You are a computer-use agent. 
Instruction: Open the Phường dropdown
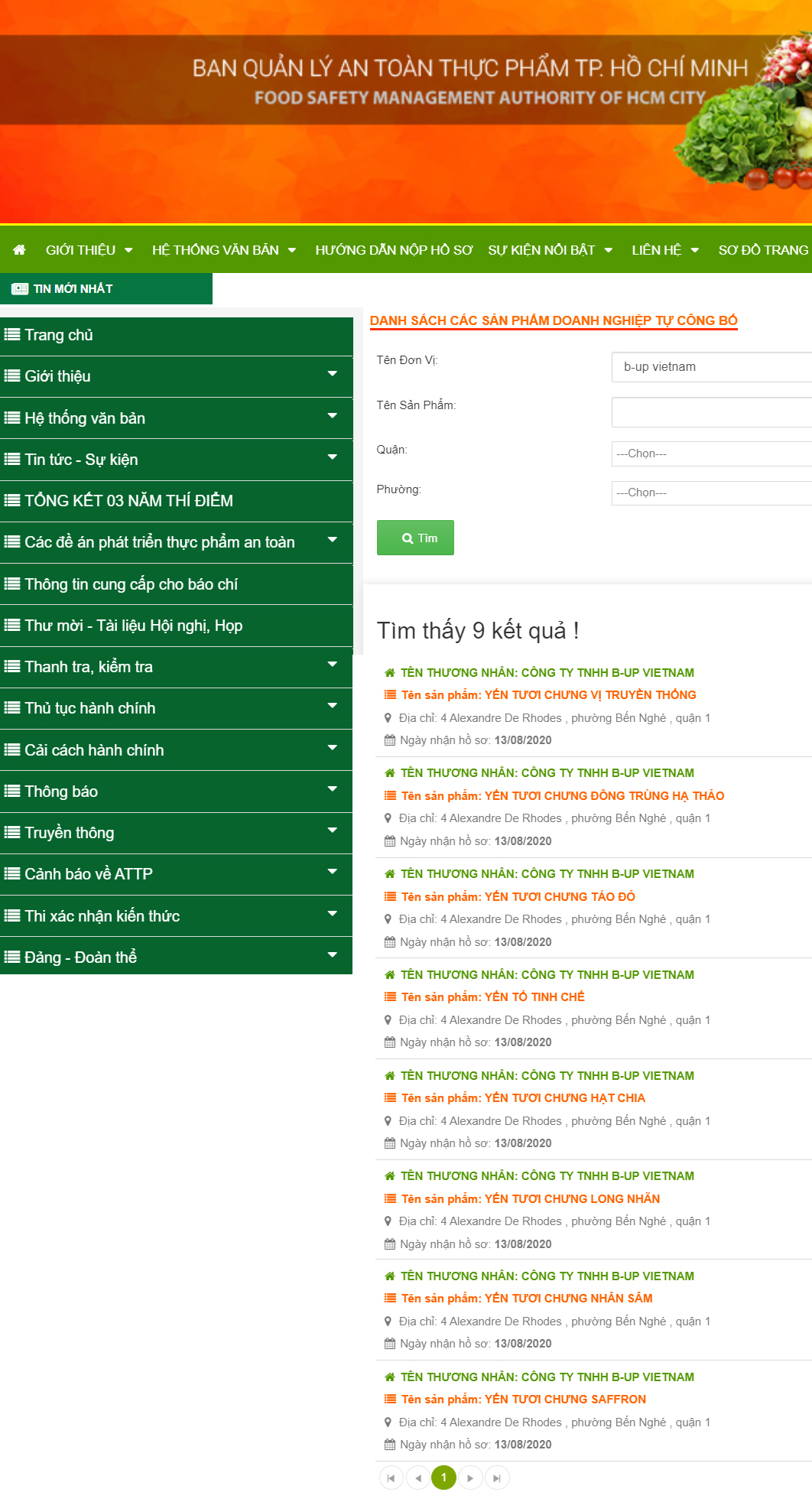click(x=712, y=493)
